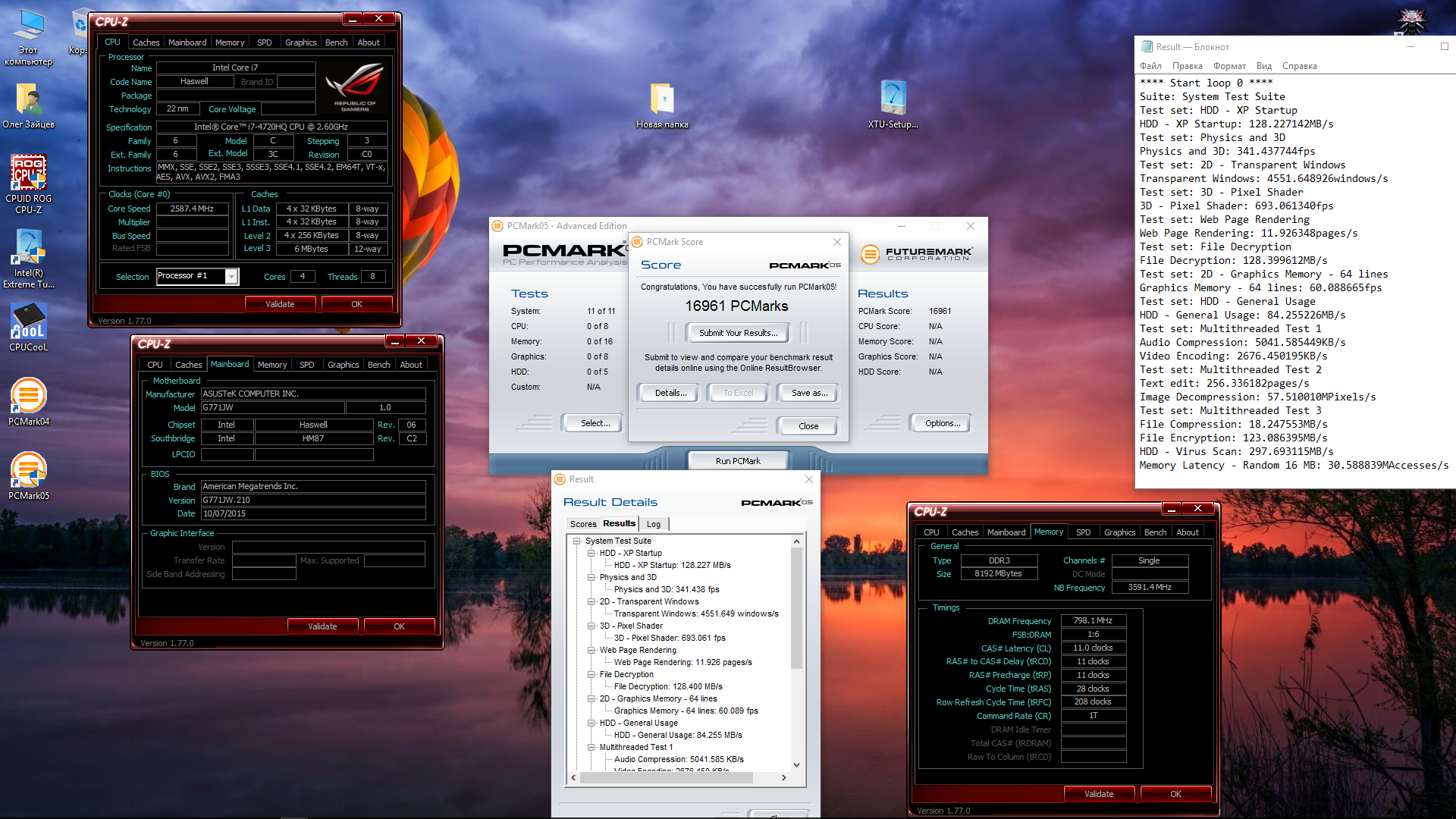This screenshot has height=819, width=1456.
Task: Click the Republic of Gamers logo in CPU-Z
Action: point(355,89)
